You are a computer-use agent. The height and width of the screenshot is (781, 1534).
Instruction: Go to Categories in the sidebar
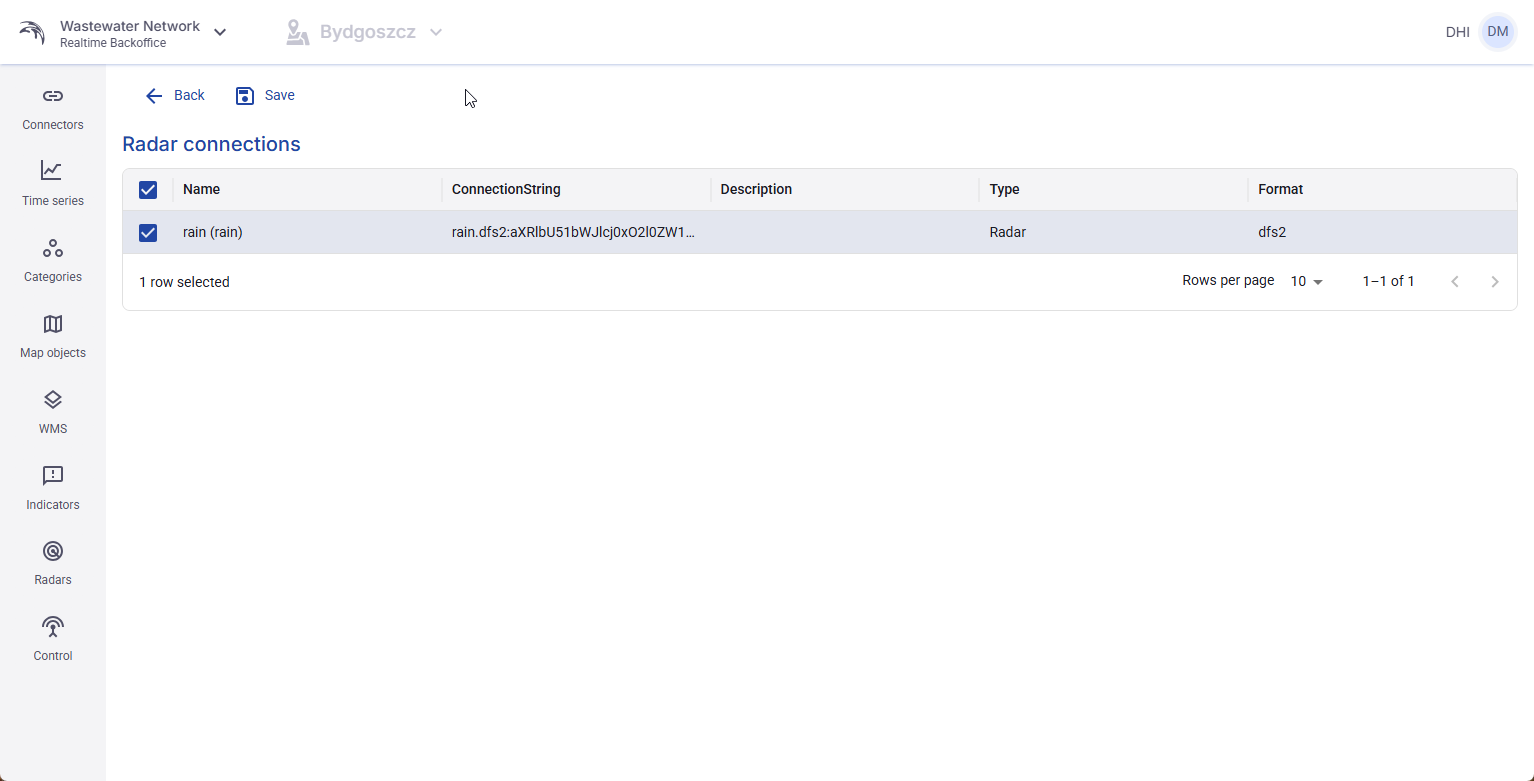(x=53, y=260)
